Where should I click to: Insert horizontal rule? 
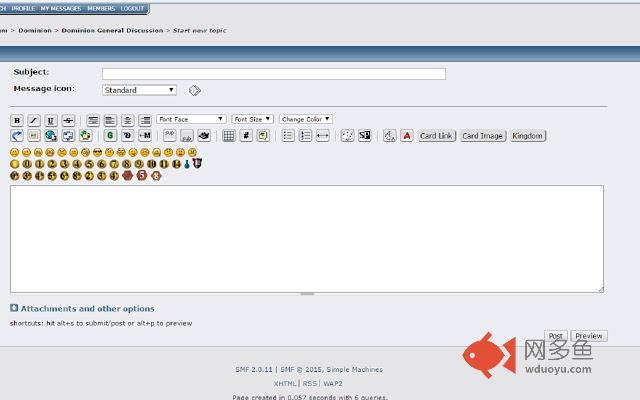click(x=322, y=136)
